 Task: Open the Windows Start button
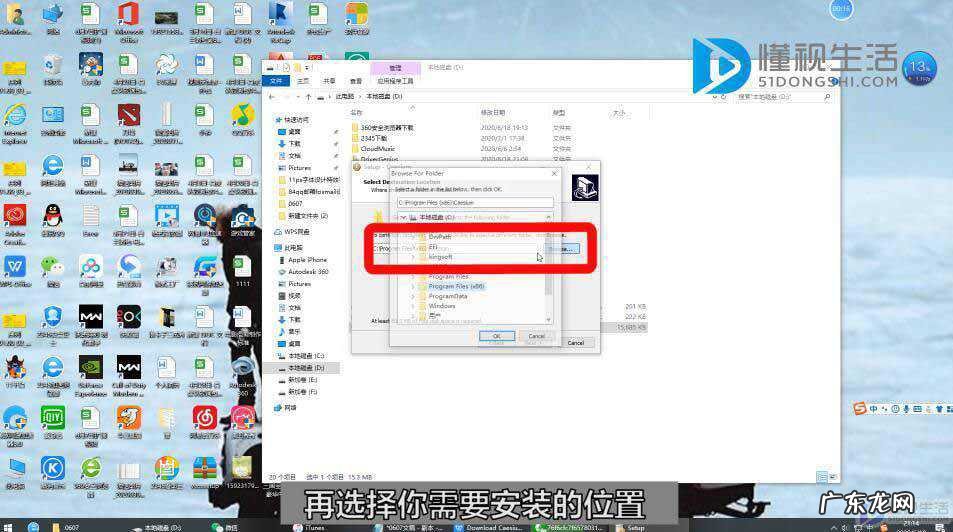(x=8, y=527)
